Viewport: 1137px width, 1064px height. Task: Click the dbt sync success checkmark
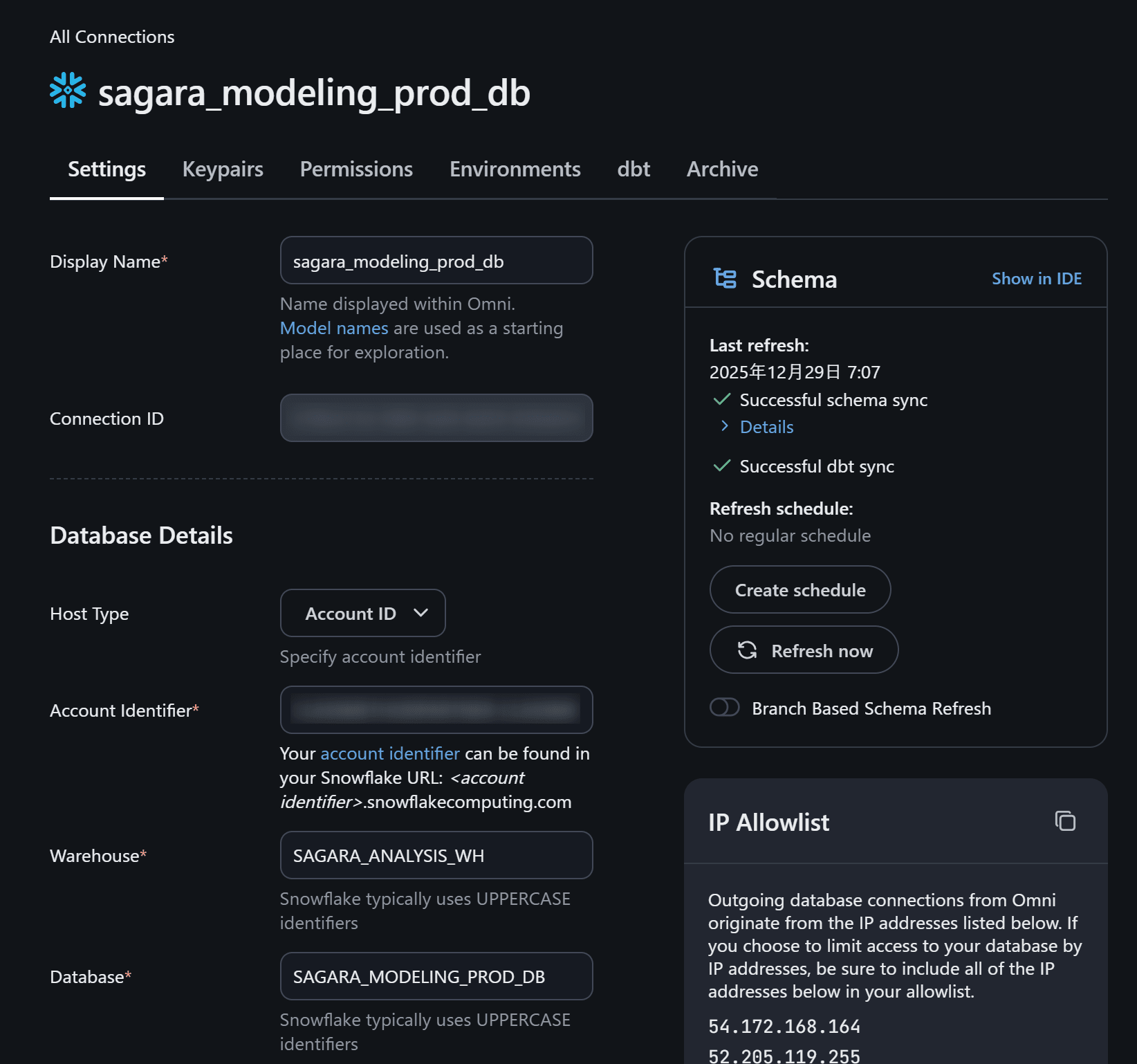coord(721,466)
